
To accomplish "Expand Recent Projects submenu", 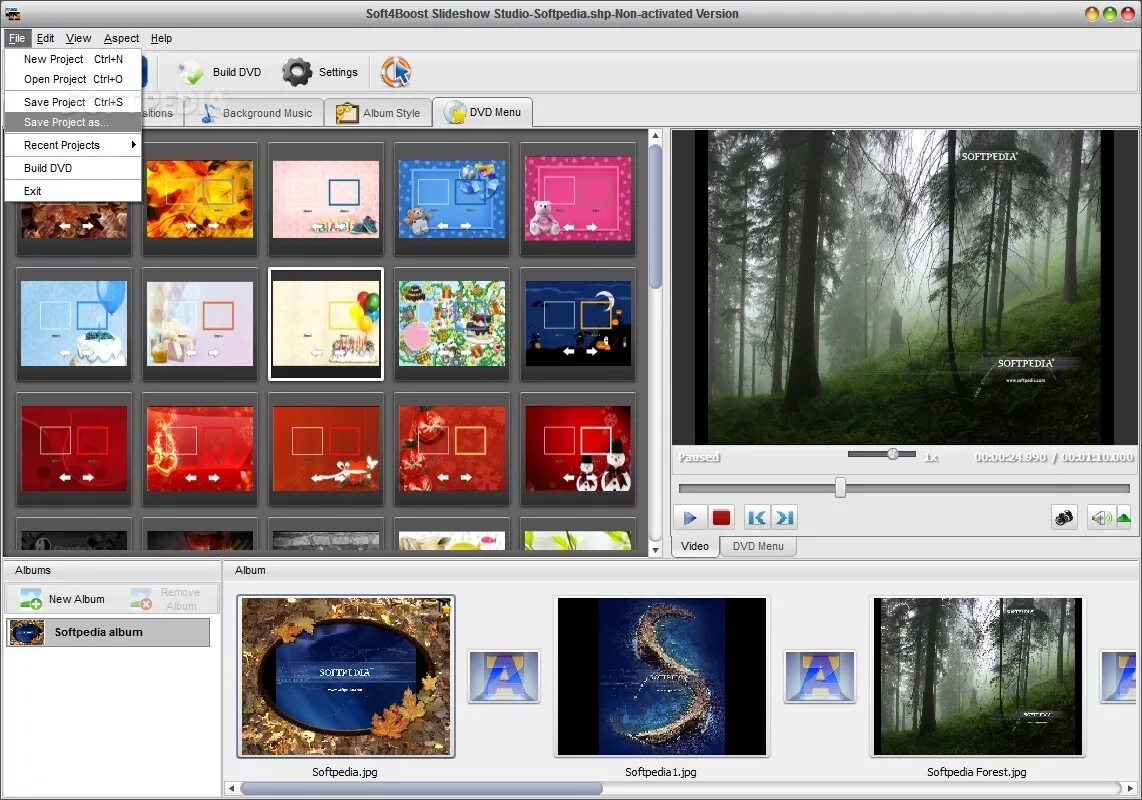I will [x=73, y=145].
